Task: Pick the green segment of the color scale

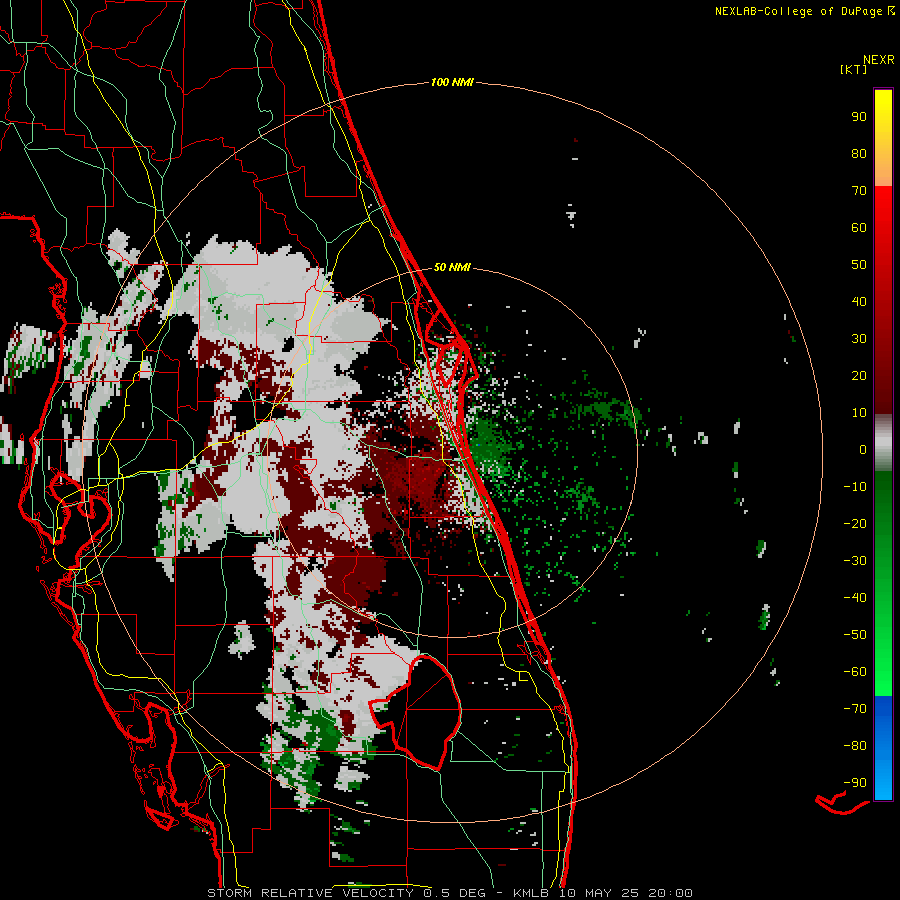Action: click(x=883, y=584)
